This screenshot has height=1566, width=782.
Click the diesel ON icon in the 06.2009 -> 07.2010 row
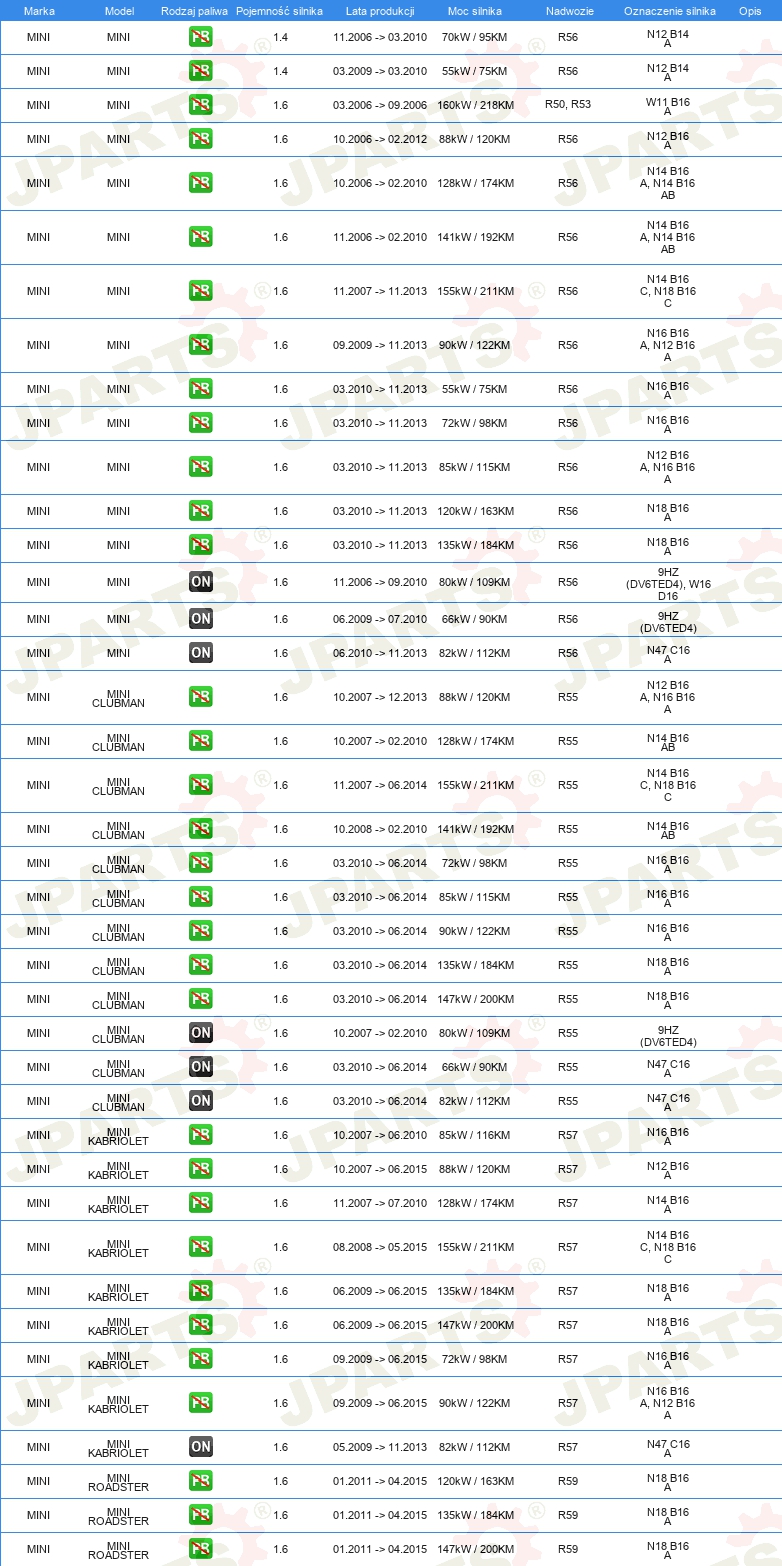pyautogui.click(x=200, y=619)
